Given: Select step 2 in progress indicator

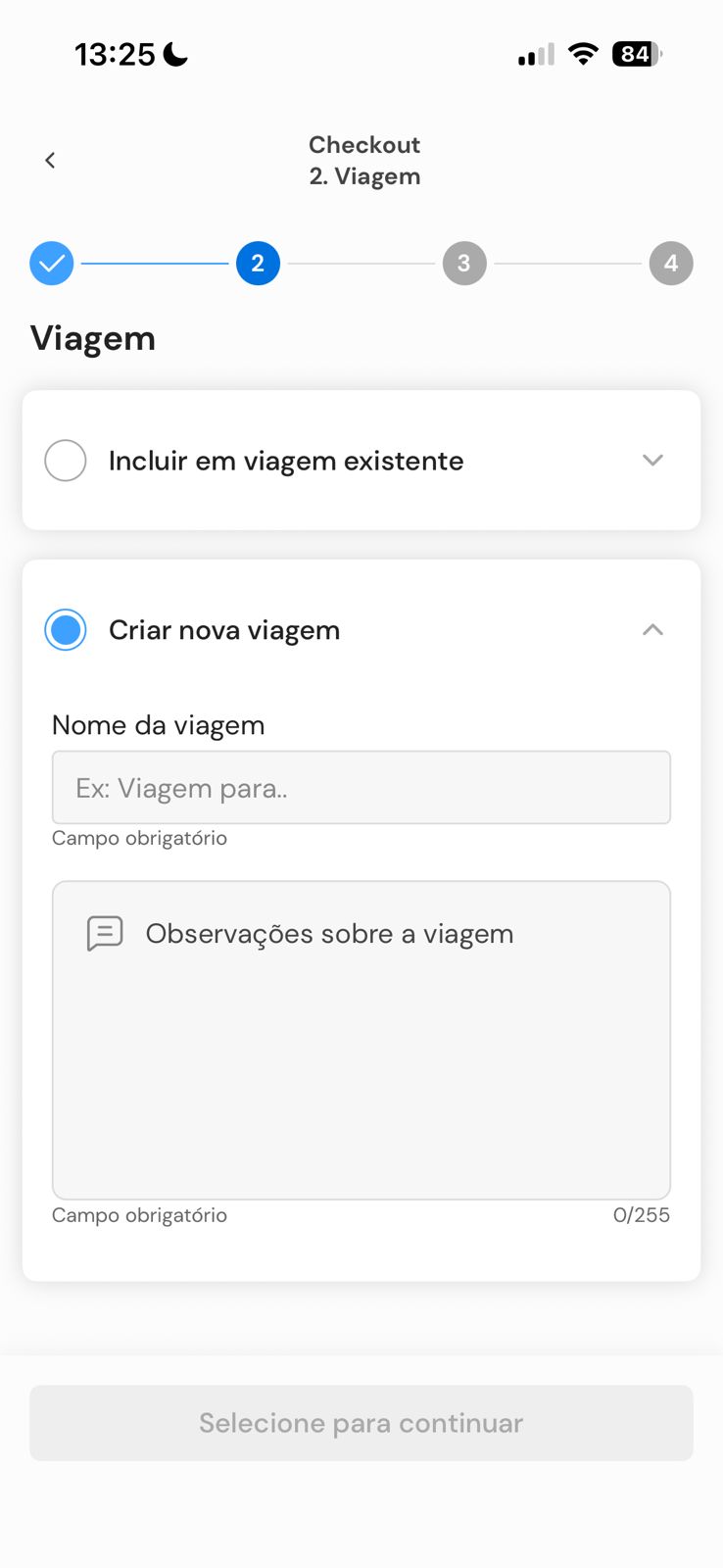Looking at the screenshot, I should click(258, 263).
